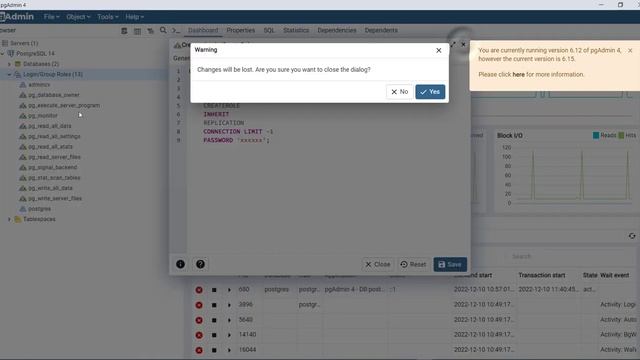Terminate session for PID 14140
The image size is (640, 360).
point(199,335)
